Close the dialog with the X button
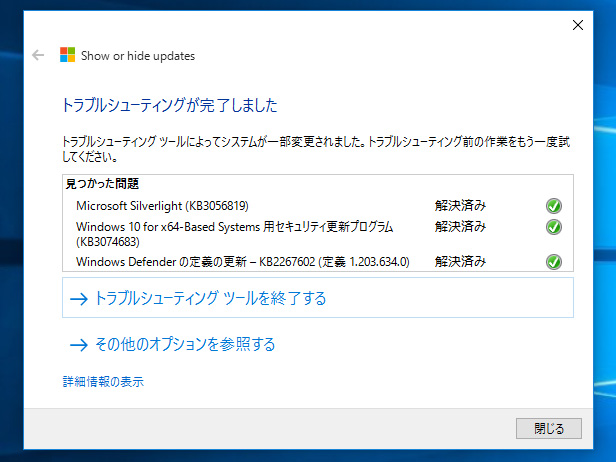This screenshot has height=462, width=616. [x=577, y=25]
